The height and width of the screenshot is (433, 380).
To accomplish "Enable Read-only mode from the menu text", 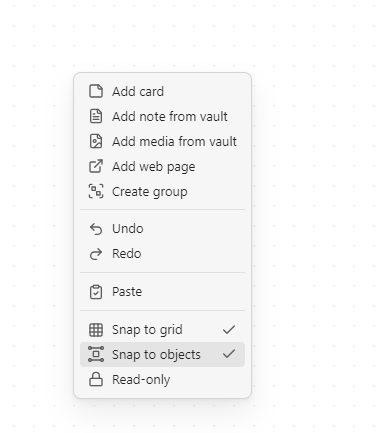I will point(141,380).
